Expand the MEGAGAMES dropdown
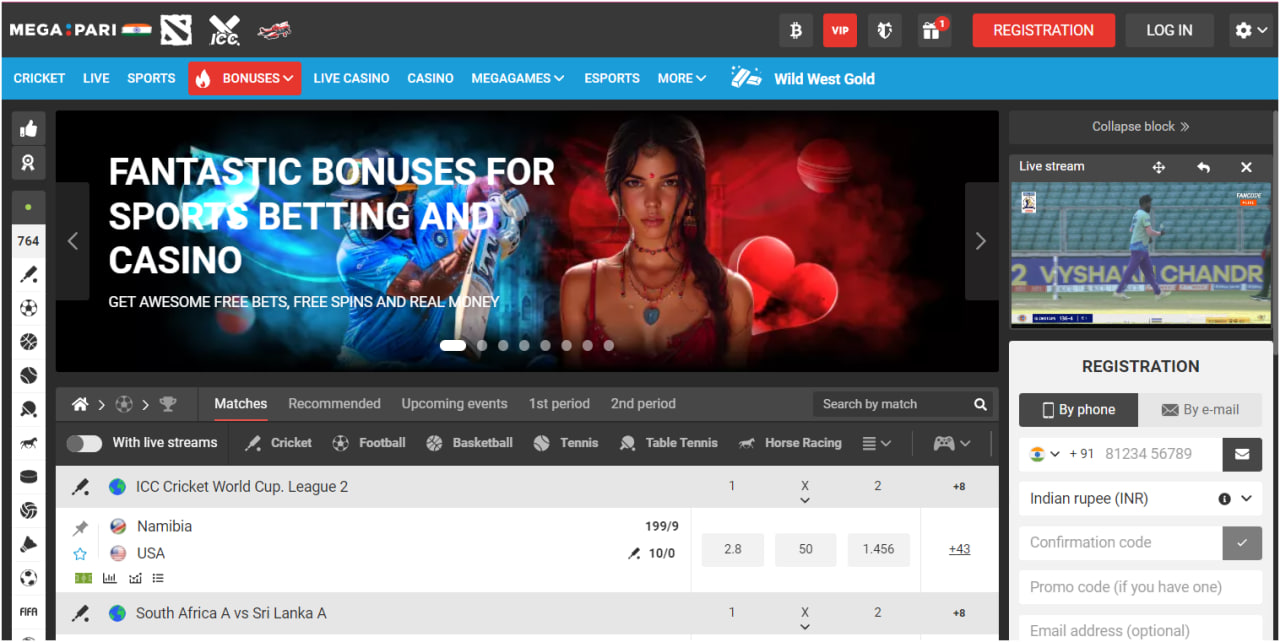Viewport: 1280px width, 642px height. click(x=518, y=78)
